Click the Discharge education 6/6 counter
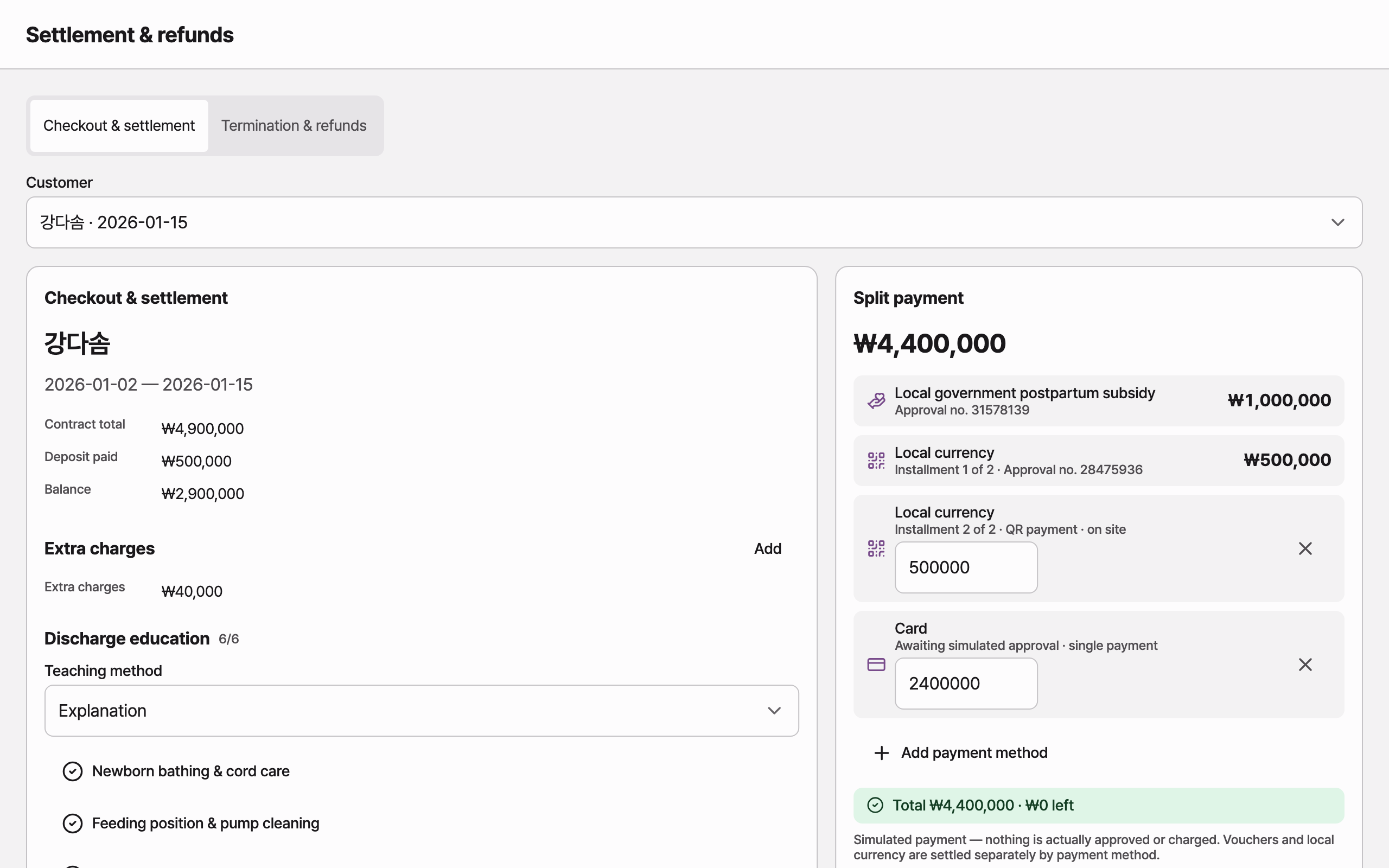The width and height of the screenshot is (1389, 868). pyautogui.click(x=228, y=639)
